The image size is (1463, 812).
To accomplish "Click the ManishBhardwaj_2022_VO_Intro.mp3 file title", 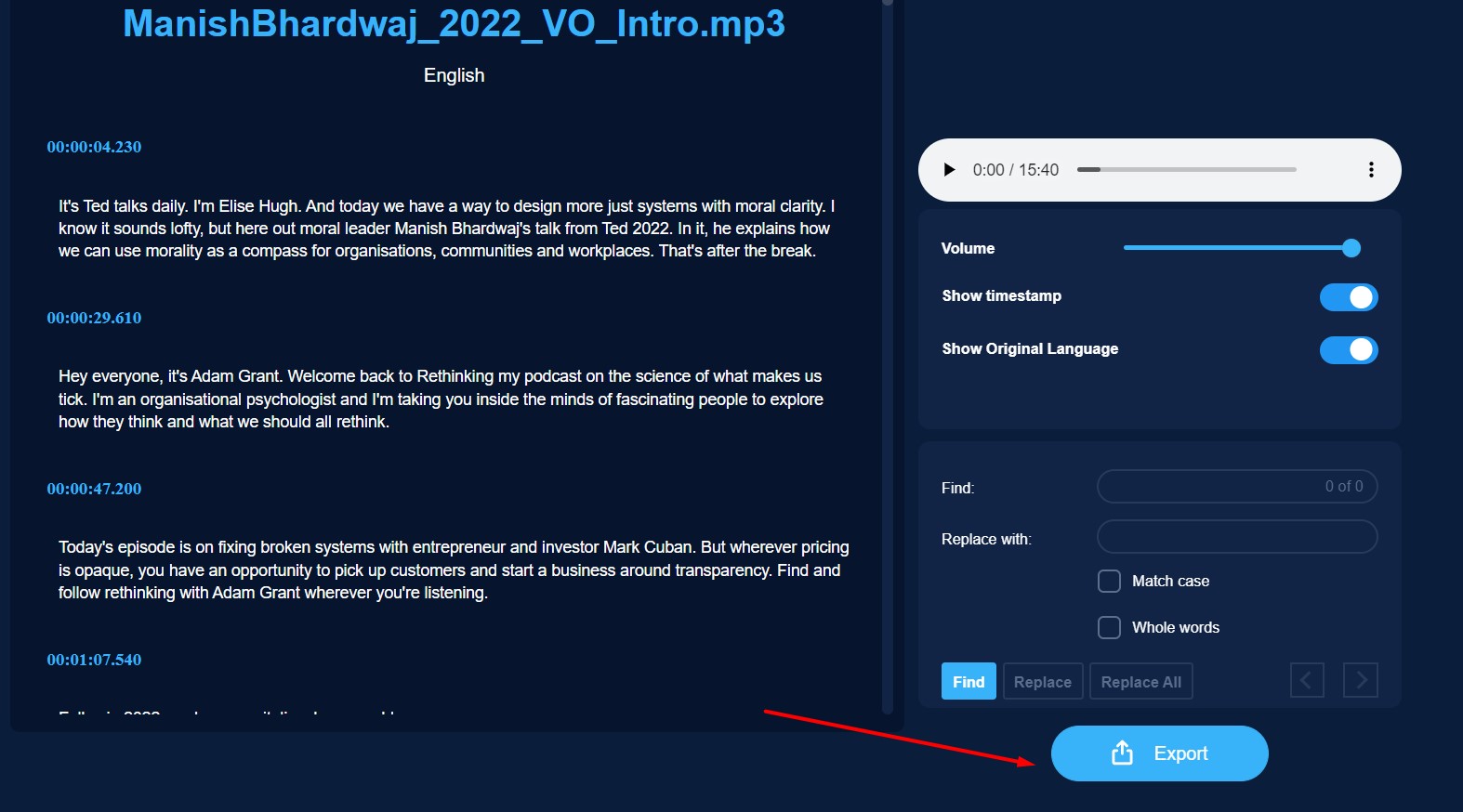I will click(454, 23).
